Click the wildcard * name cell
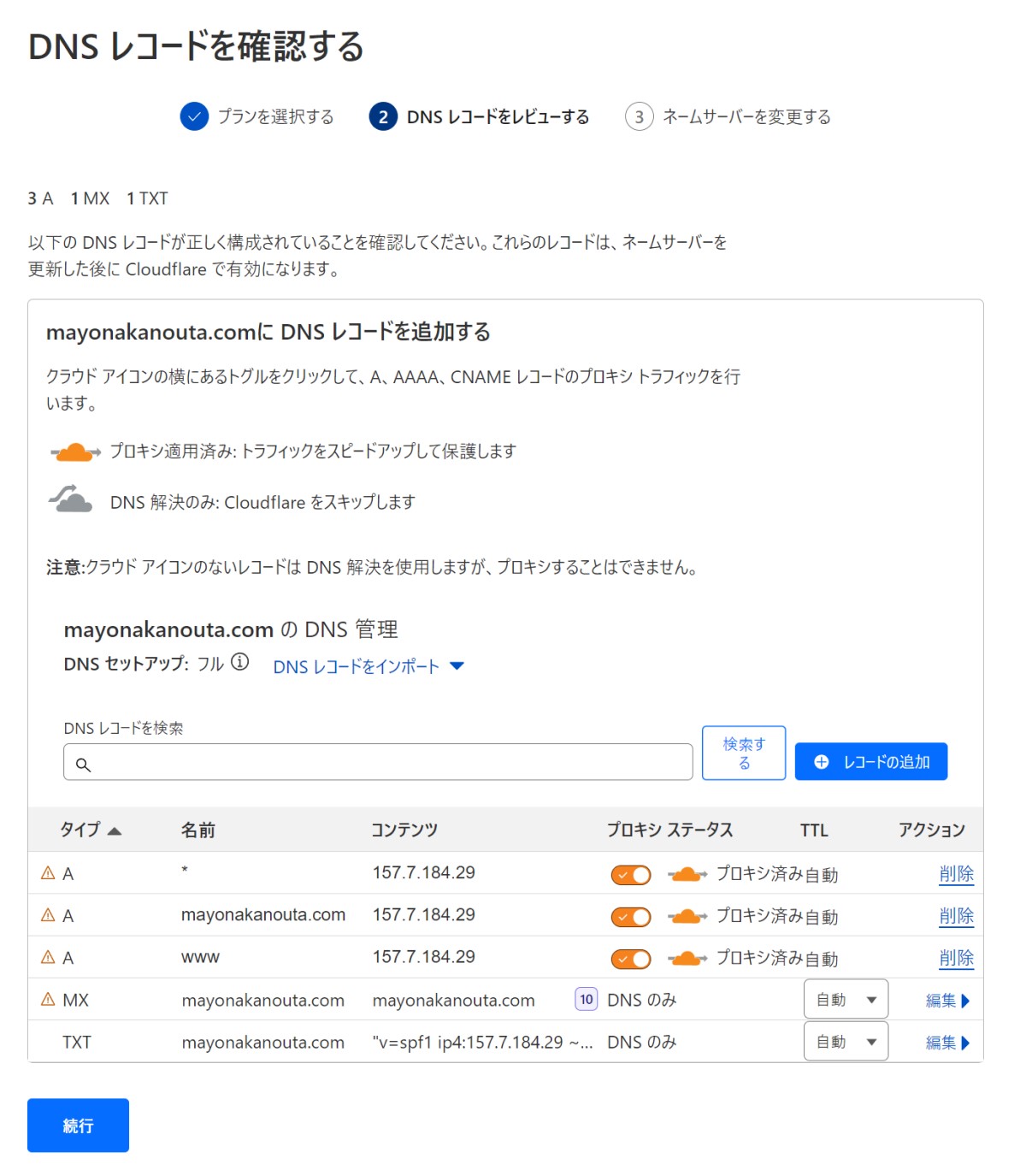Screen dimensions: 1026x1176 click(x=185, y=871)
